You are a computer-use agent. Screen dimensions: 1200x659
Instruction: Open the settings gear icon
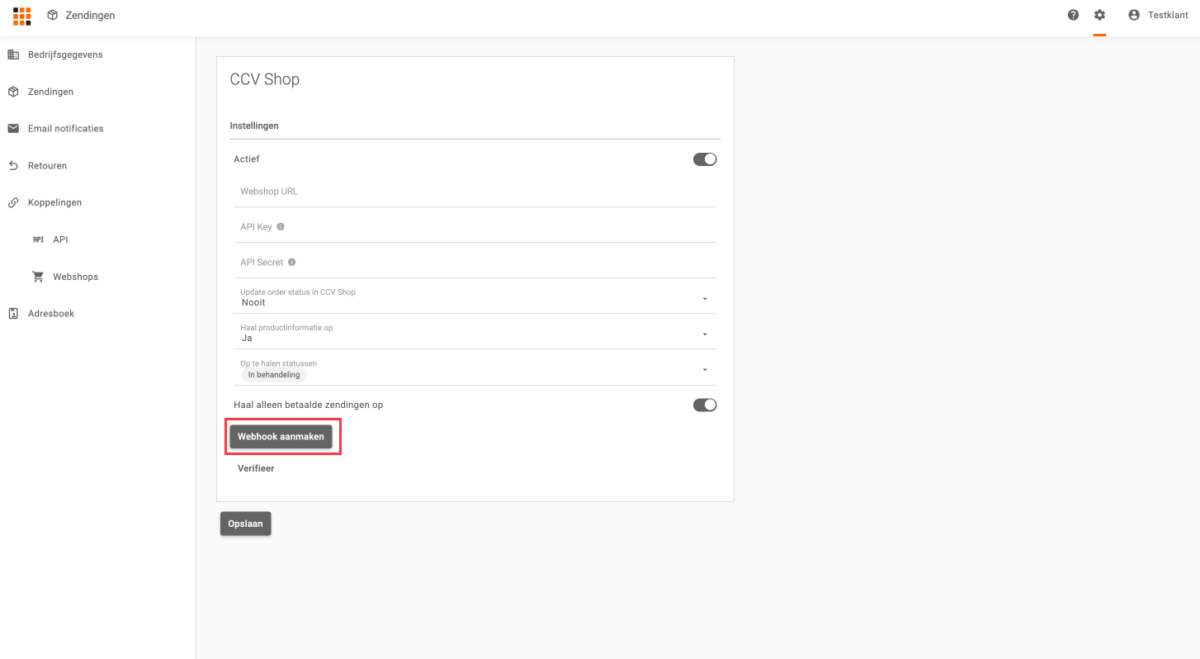pyautogui.click(x=1100, y=15)
